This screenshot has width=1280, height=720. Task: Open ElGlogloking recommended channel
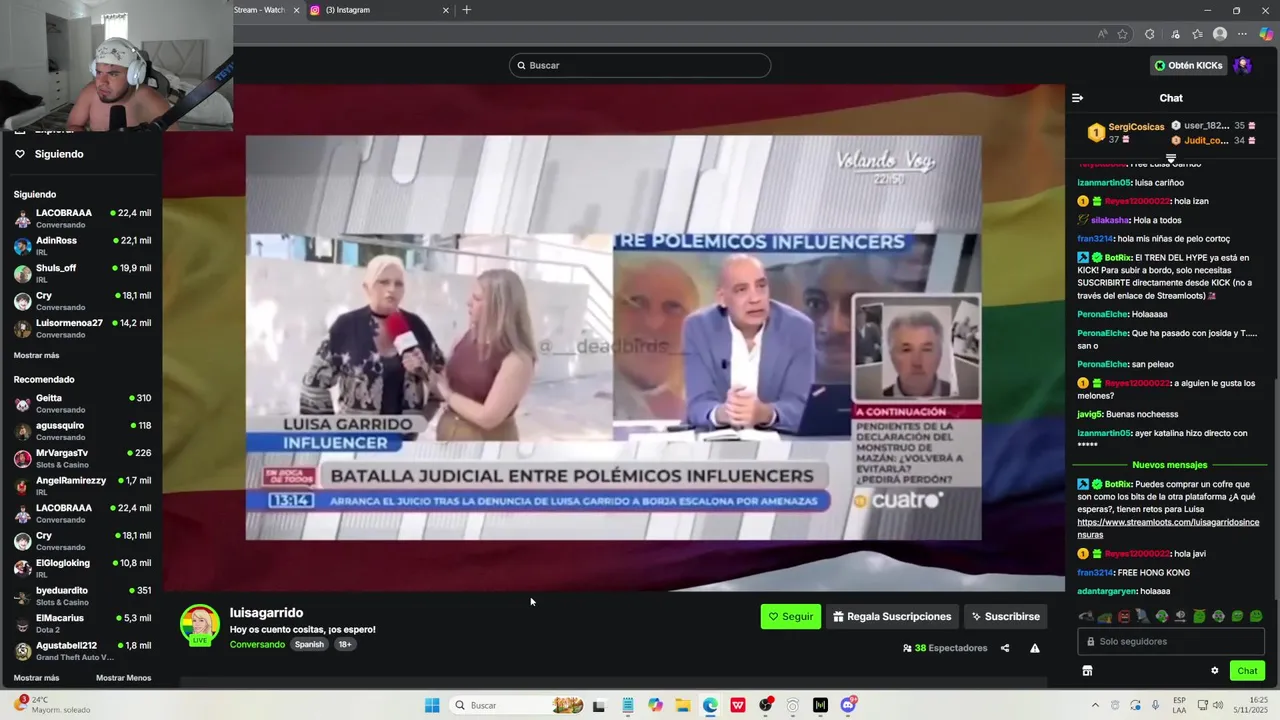82,568
